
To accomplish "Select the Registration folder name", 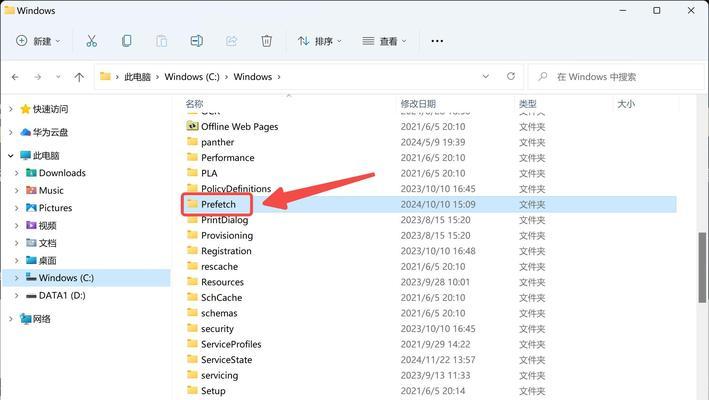I will tap(226, 251).
